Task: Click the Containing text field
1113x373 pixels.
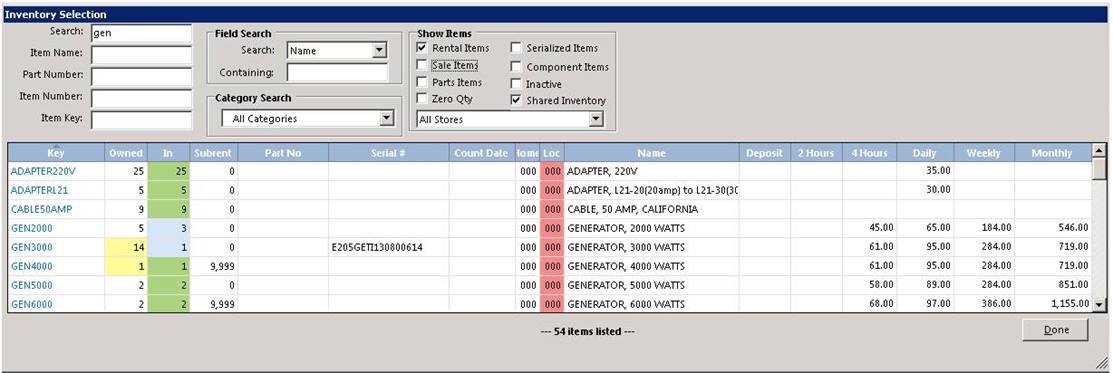Action: click(337, 72)
